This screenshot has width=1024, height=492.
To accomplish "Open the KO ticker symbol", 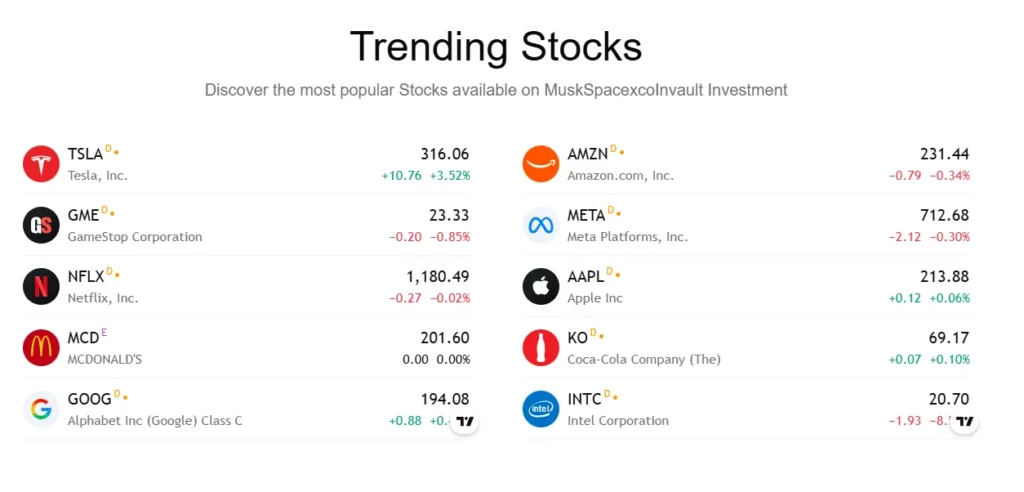I will click(x=577, y=338).
